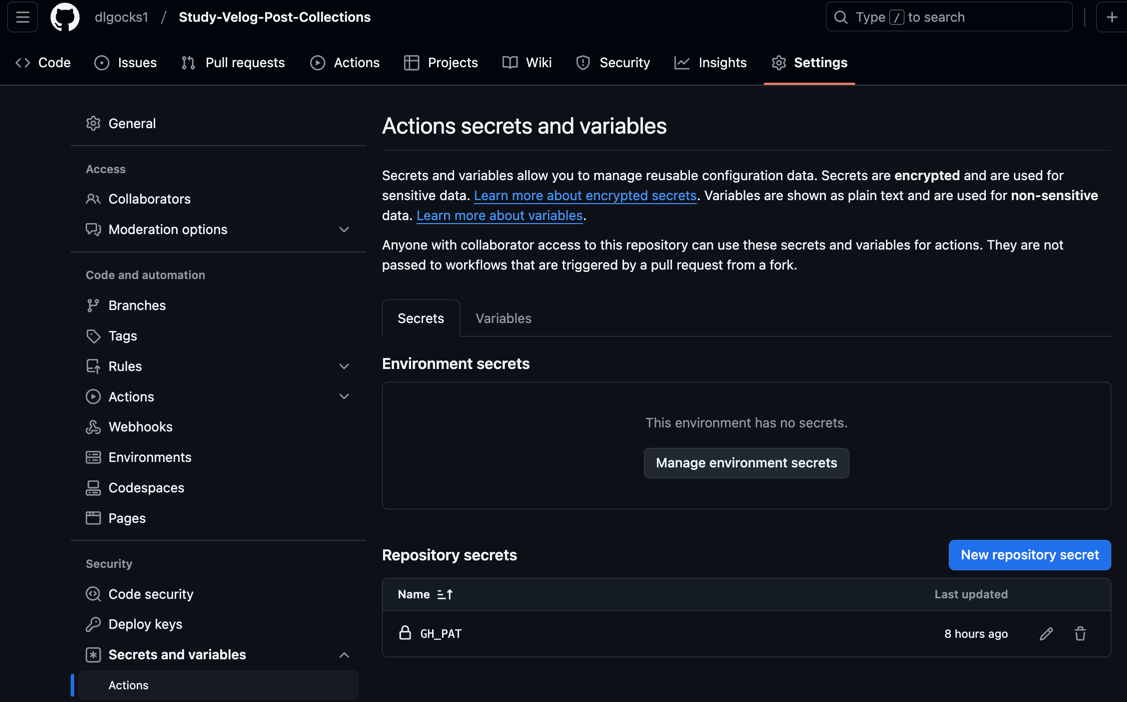
Task: Expand the Moderation options chevron
Action: [344, 230]
